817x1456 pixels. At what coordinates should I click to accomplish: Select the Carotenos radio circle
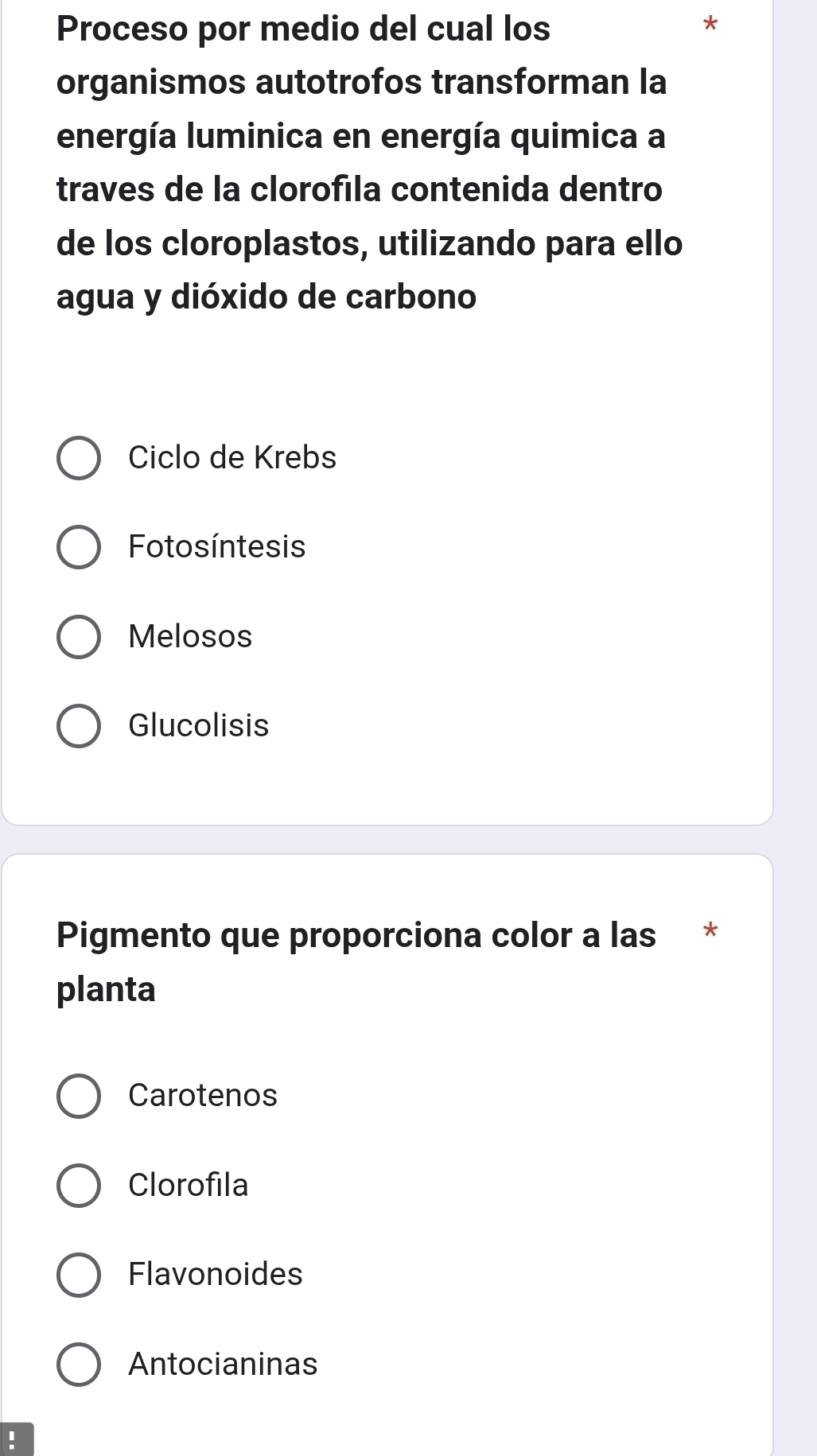[79, 1096]
